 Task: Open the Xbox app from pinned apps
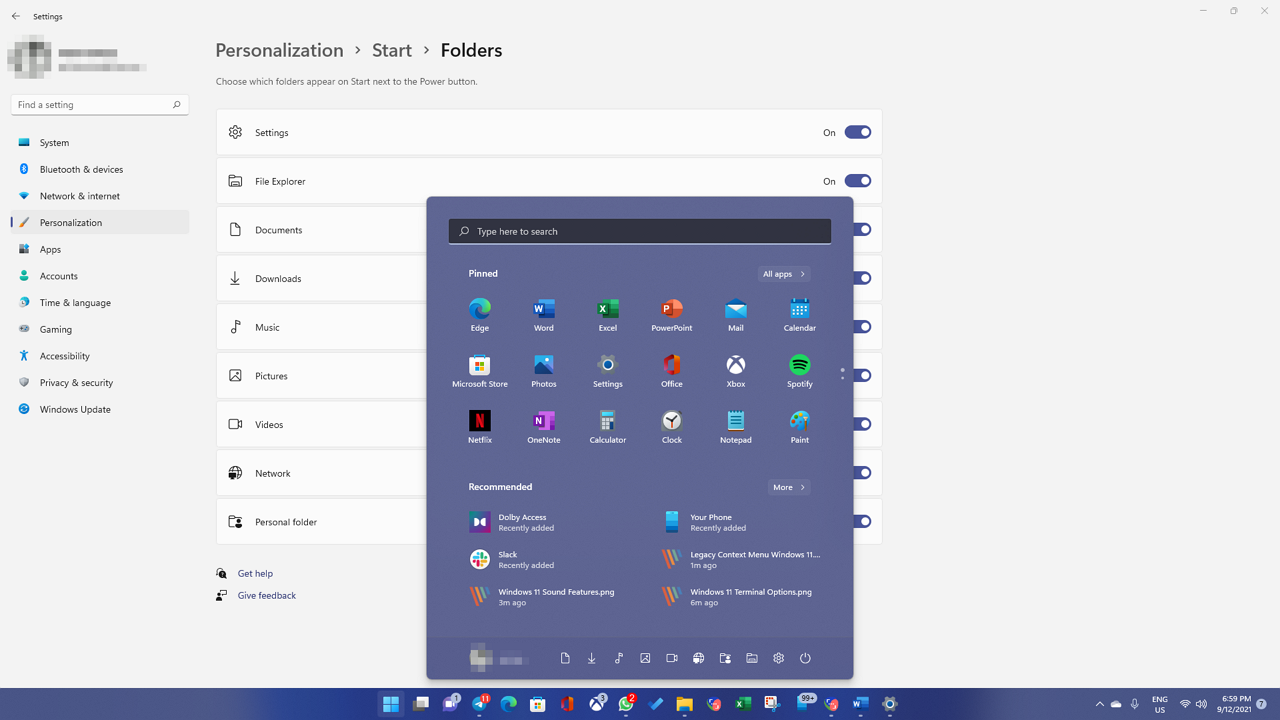tap(735, 370)
